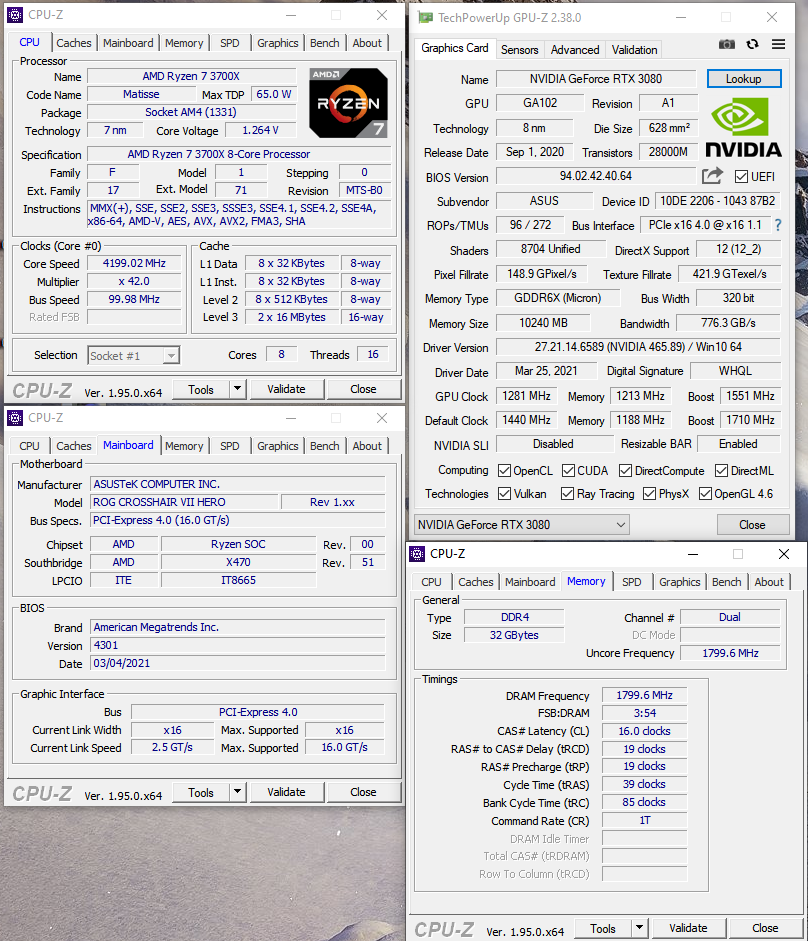The height and width of the screenshot is (941, 808).
Task: Click the Bus Interface question mark icon
Action: (x=778, y=225)
